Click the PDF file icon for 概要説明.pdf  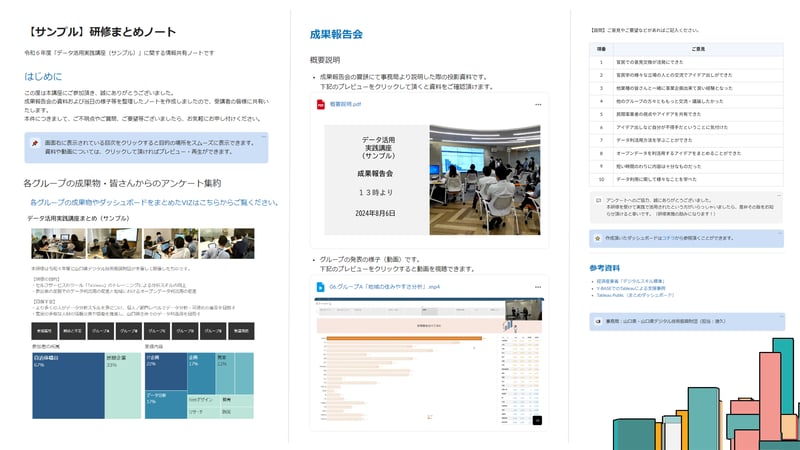point(321,103)
